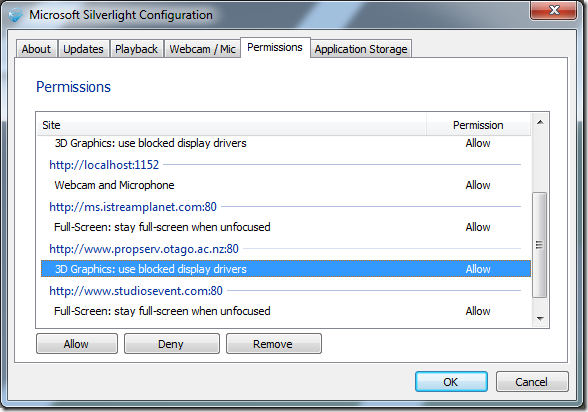Image resolution: width=588 pixels, height=412 pixels.
Task: Confirm changes with the OK button
Action: click(451, 382)
